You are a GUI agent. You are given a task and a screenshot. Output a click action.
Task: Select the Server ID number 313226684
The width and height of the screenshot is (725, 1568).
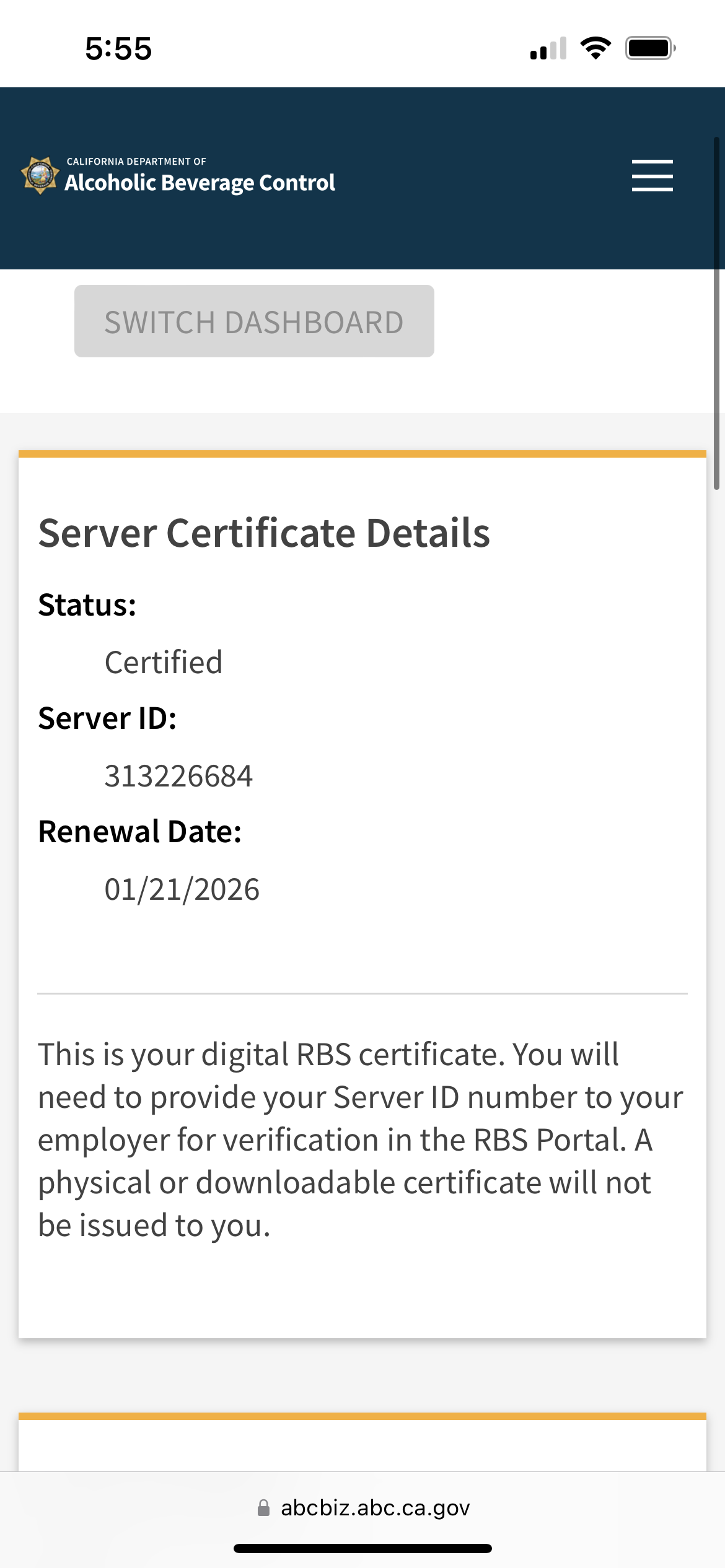click(178, 776)
